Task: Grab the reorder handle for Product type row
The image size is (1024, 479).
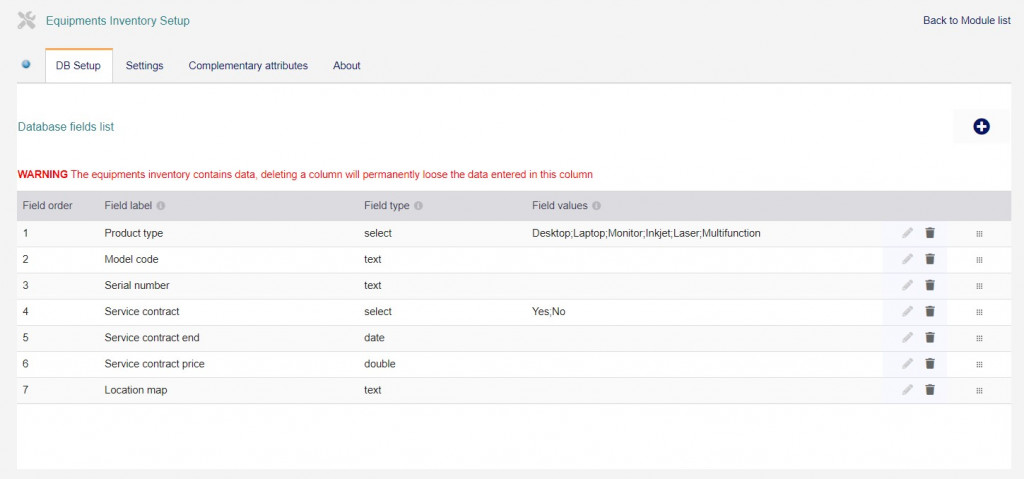Action: click(979, 234)
